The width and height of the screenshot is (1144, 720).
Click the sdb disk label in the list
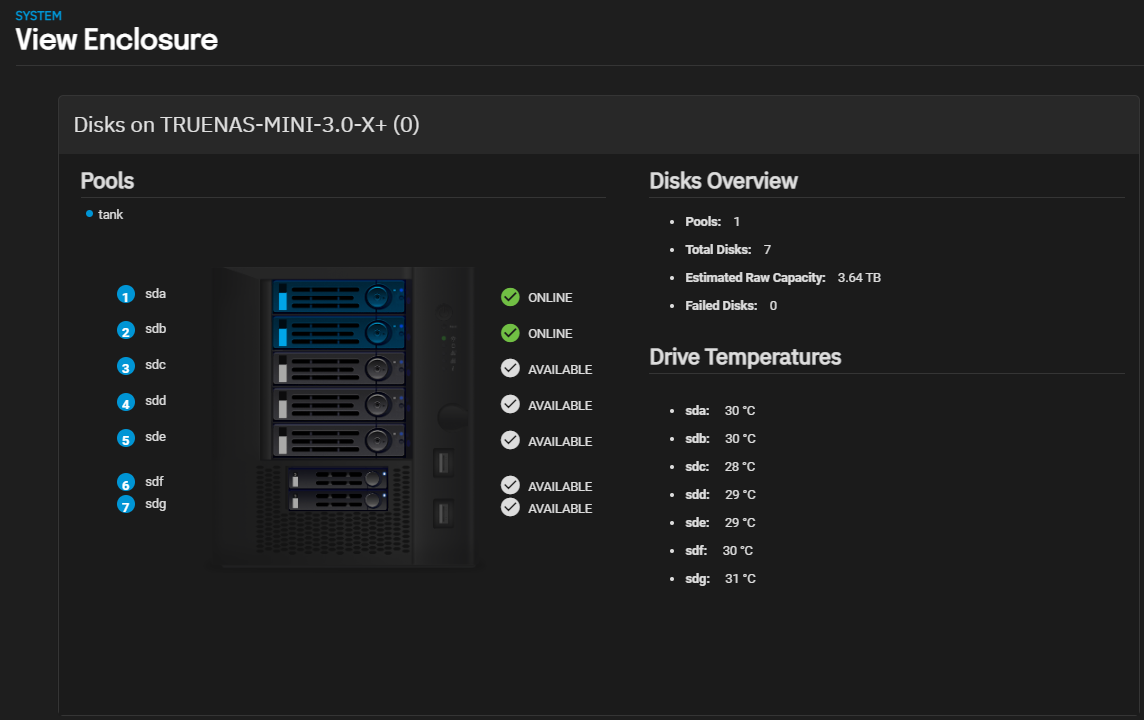155,329
